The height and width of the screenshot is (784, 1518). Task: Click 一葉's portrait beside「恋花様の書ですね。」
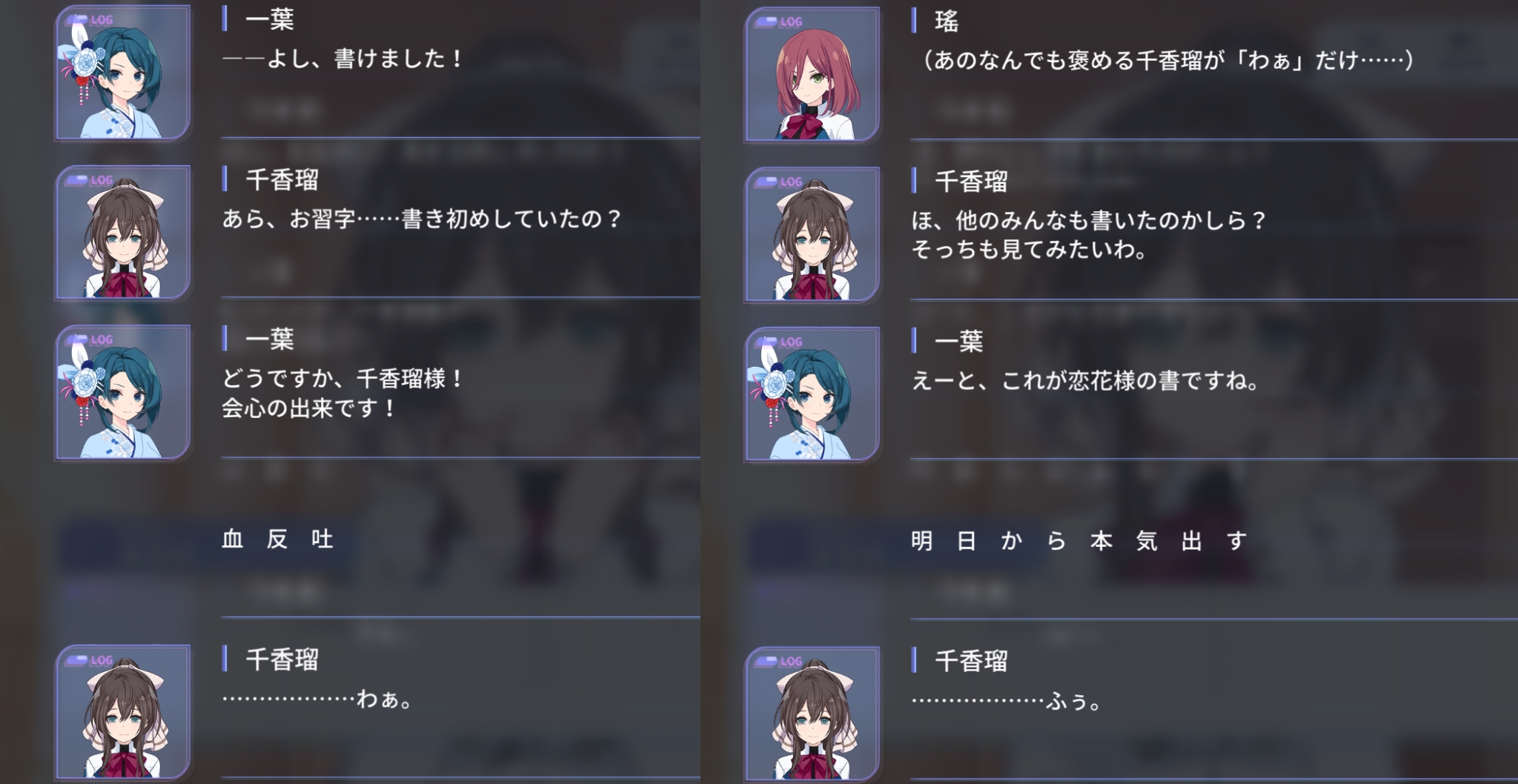(812, 394)
